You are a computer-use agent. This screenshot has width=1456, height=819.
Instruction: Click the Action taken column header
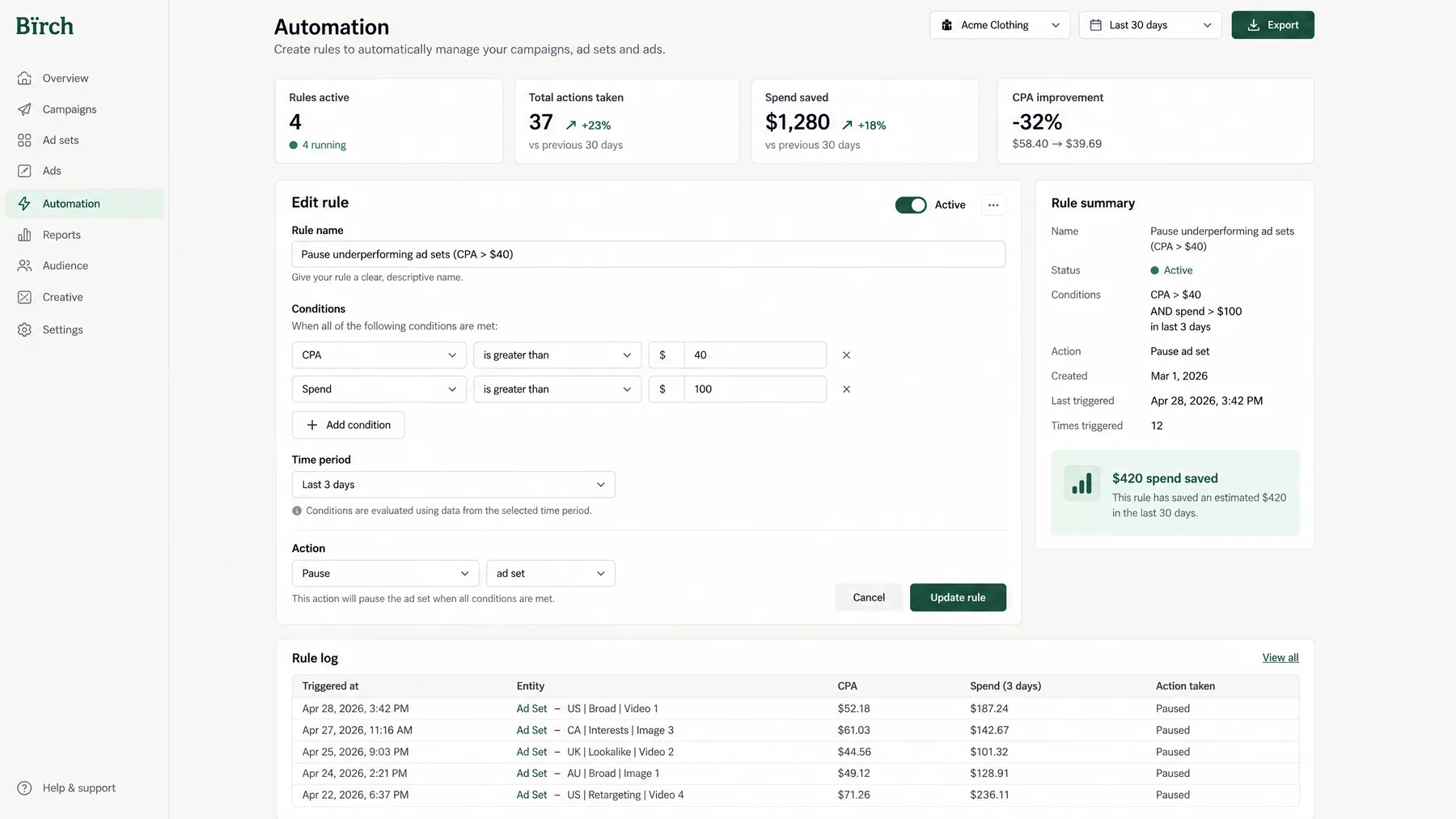[x=1185, y=686]
